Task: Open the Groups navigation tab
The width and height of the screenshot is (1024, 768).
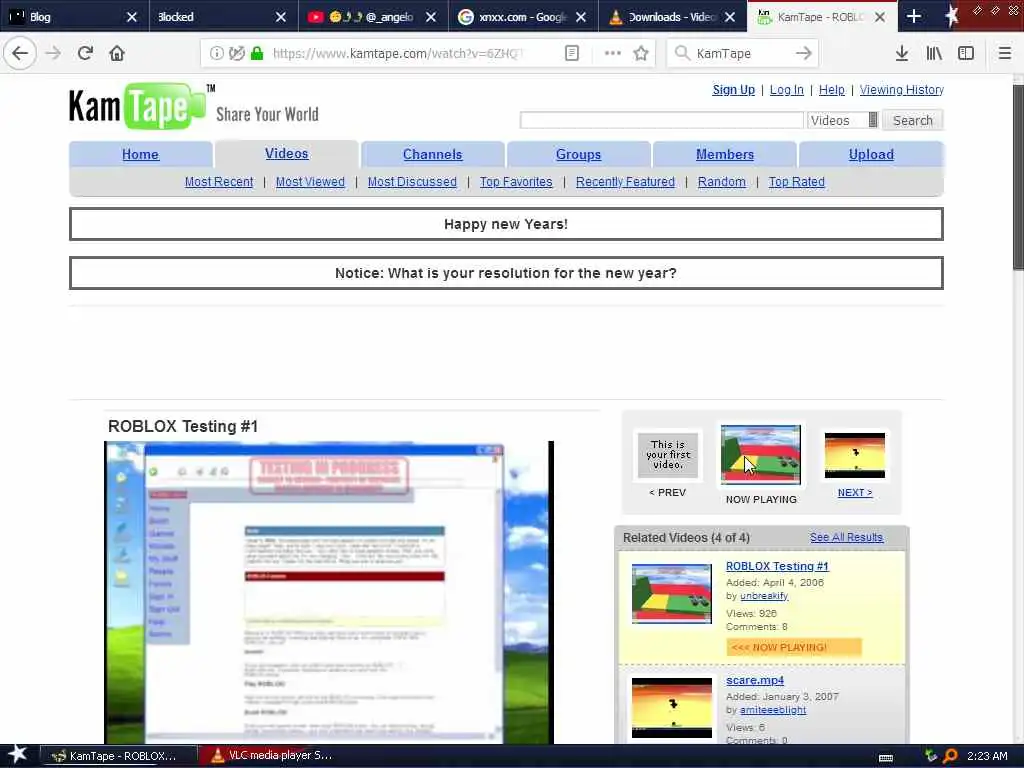Action: 579,155
